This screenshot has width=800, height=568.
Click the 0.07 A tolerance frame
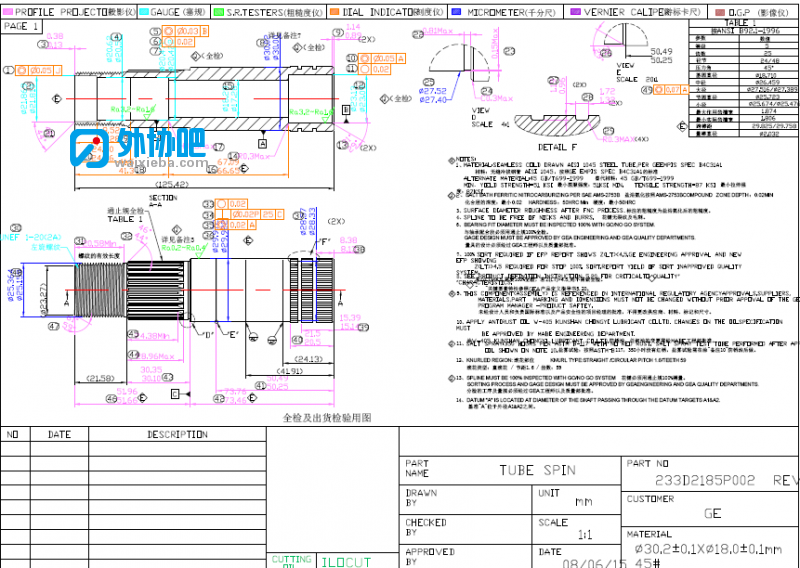(672, 90)
